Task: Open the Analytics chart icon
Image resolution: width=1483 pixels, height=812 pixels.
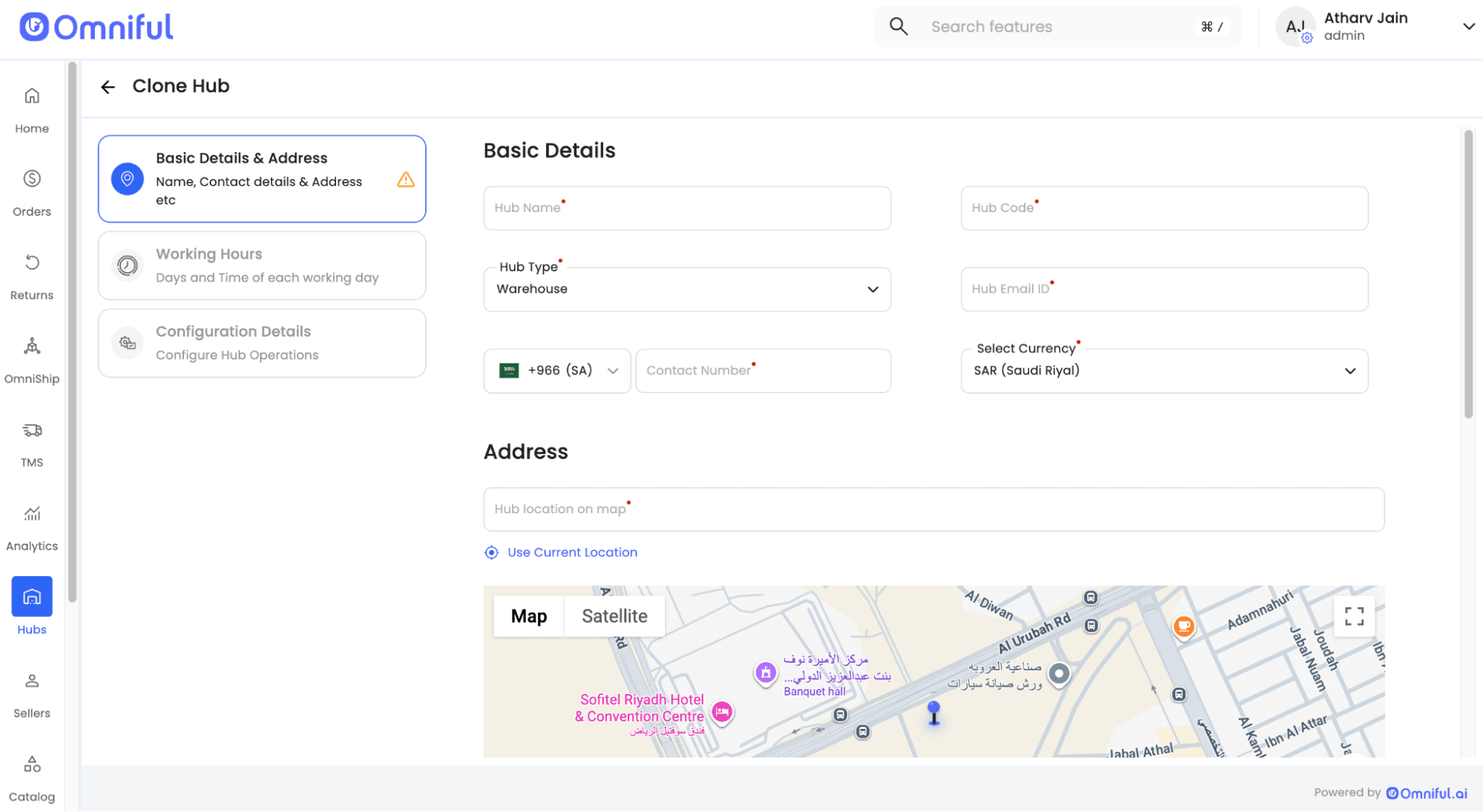Action: (32, 514)
